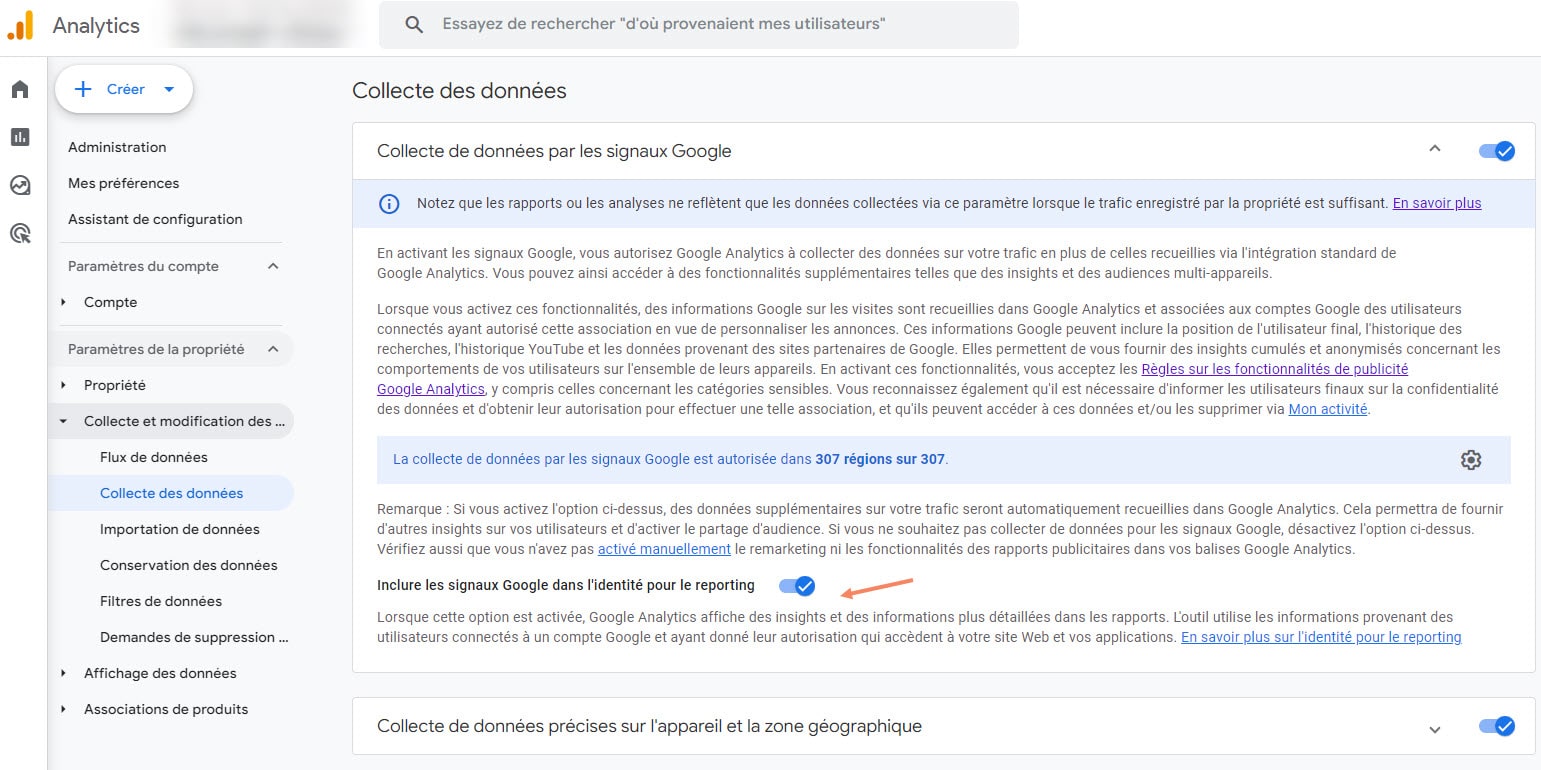Open the Advertising icon in left rail

[20, 234]
